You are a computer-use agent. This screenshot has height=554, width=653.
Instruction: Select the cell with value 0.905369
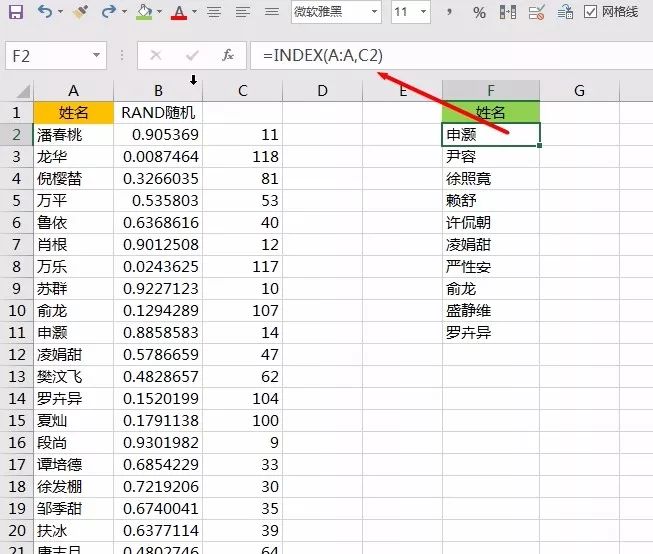tap(158, 135)
